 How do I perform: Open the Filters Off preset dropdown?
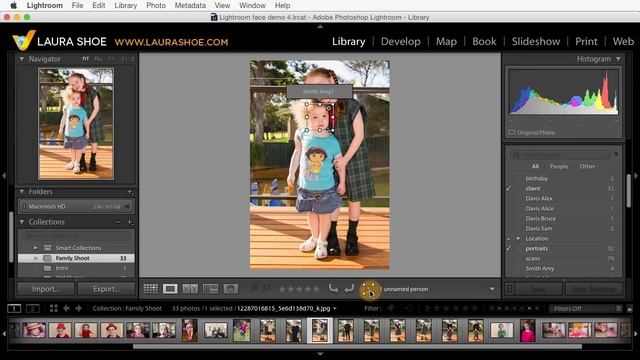pyautogui.click(x=585, y=309)
